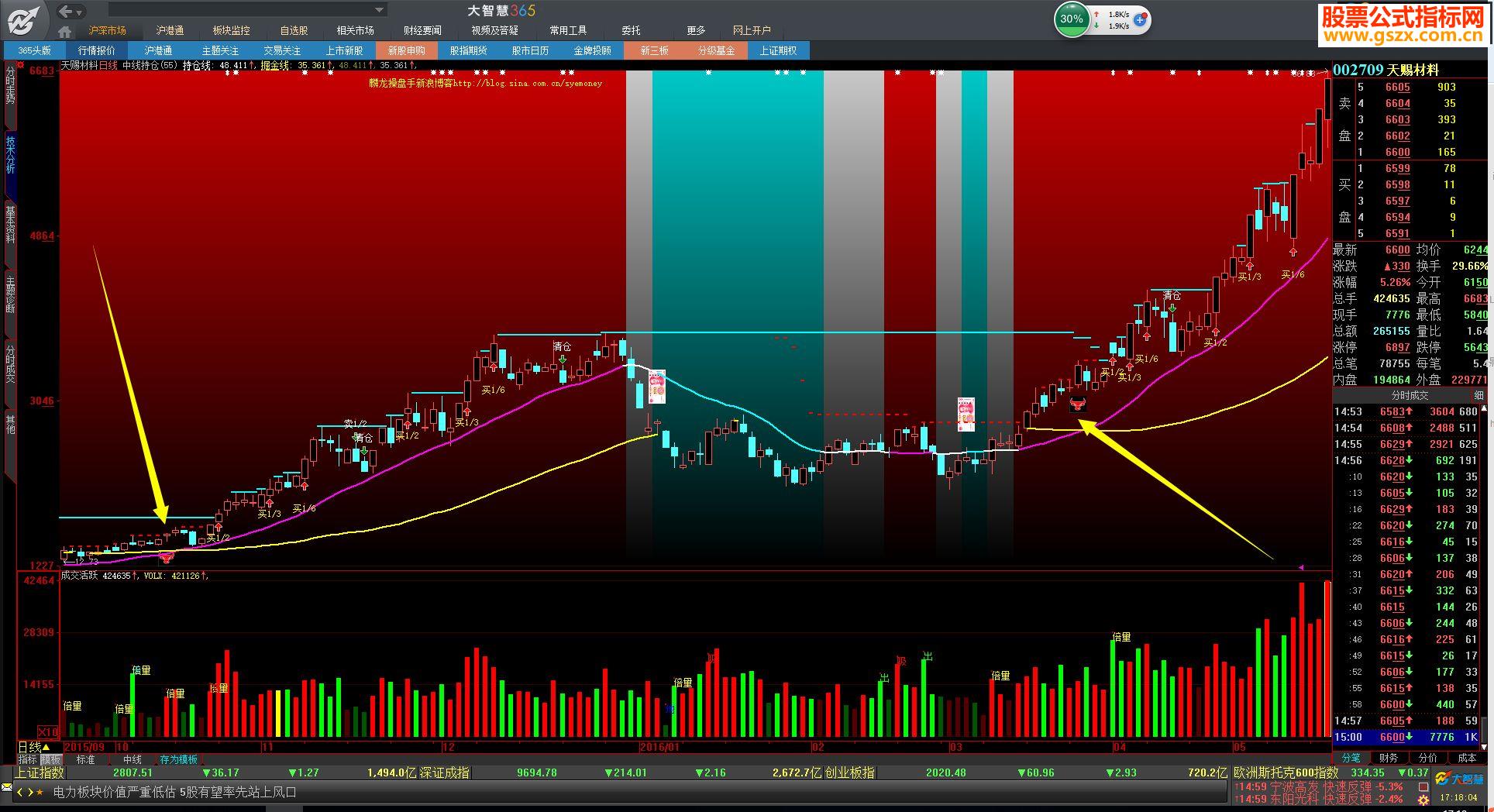
Task: Open the mail envelope icon at bottom left
Action: pyautogui.click(x=8, y=789)
